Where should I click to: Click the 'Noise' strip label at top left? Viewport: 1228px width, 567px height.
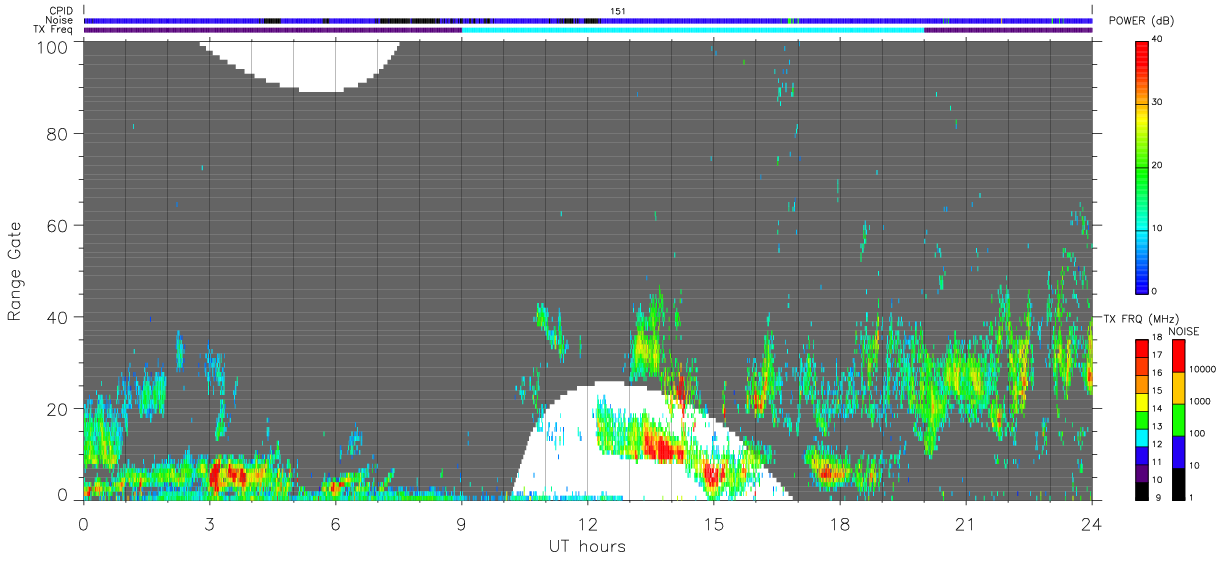pyautogui.click(x=60, y=20)
